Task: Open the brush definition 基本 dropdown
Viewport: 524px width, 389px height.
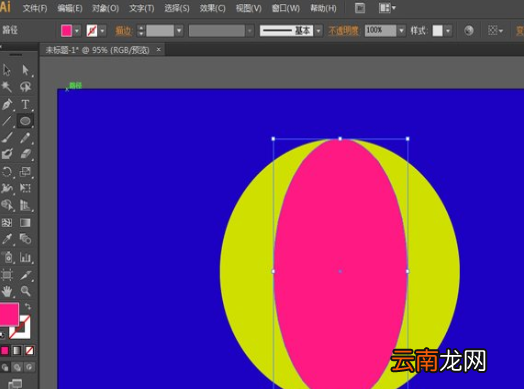Action: (318, 31)
